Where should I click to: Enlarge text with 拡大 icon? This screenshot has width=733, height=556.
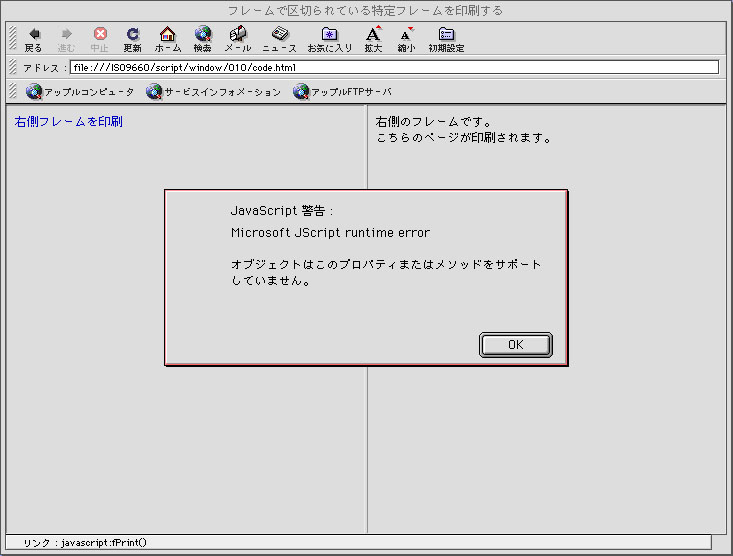point(373,34)
